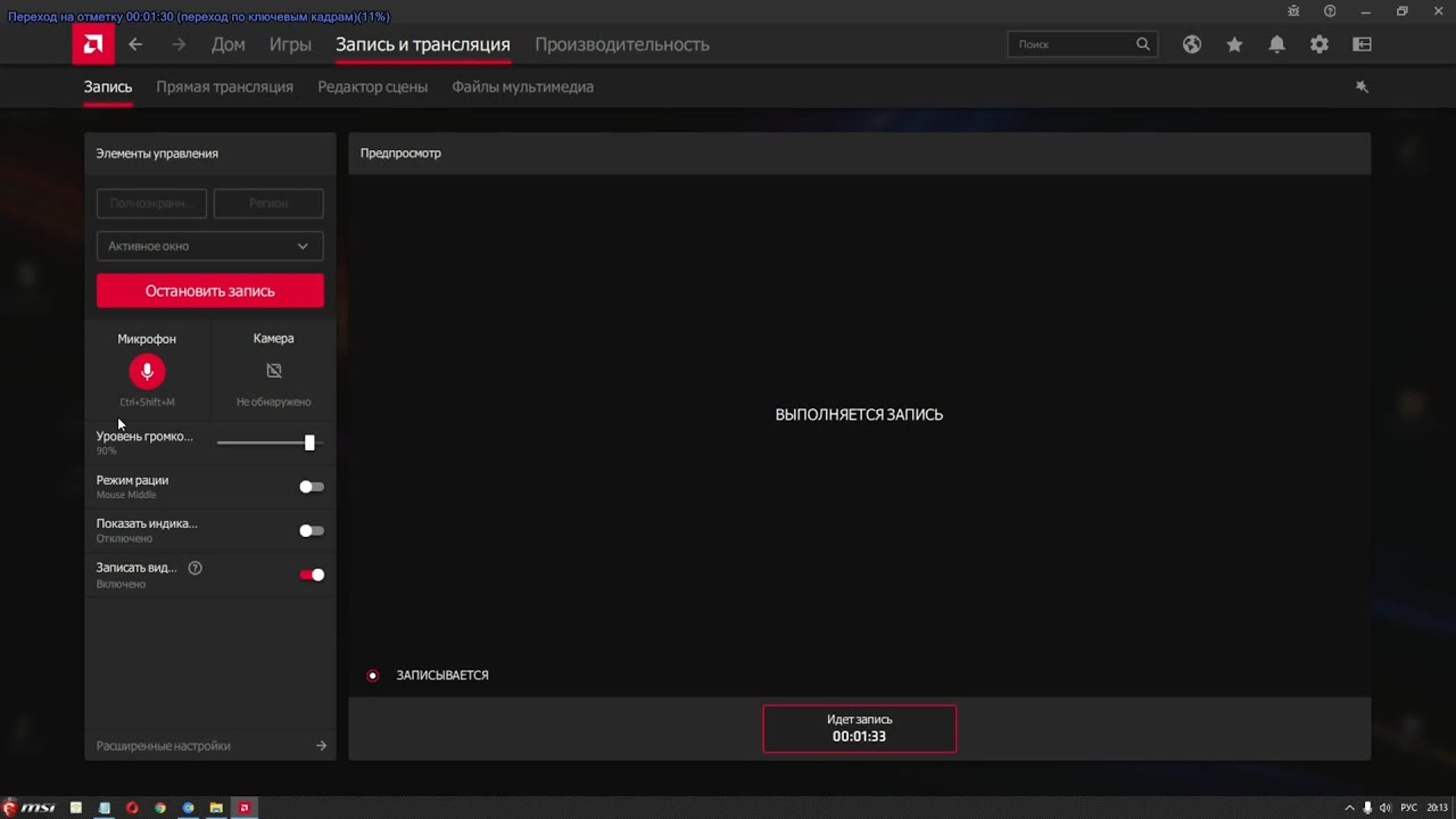Screen dimensions: 1456x819
Task: Toggle the sidebar panel icon
Action: click(x=1362, y=44)
